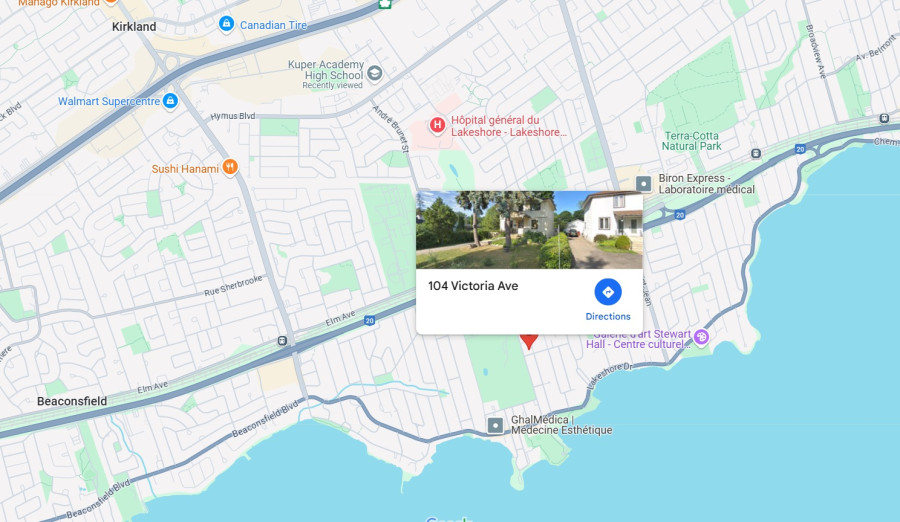Click the Directions text label

(608, 316)
